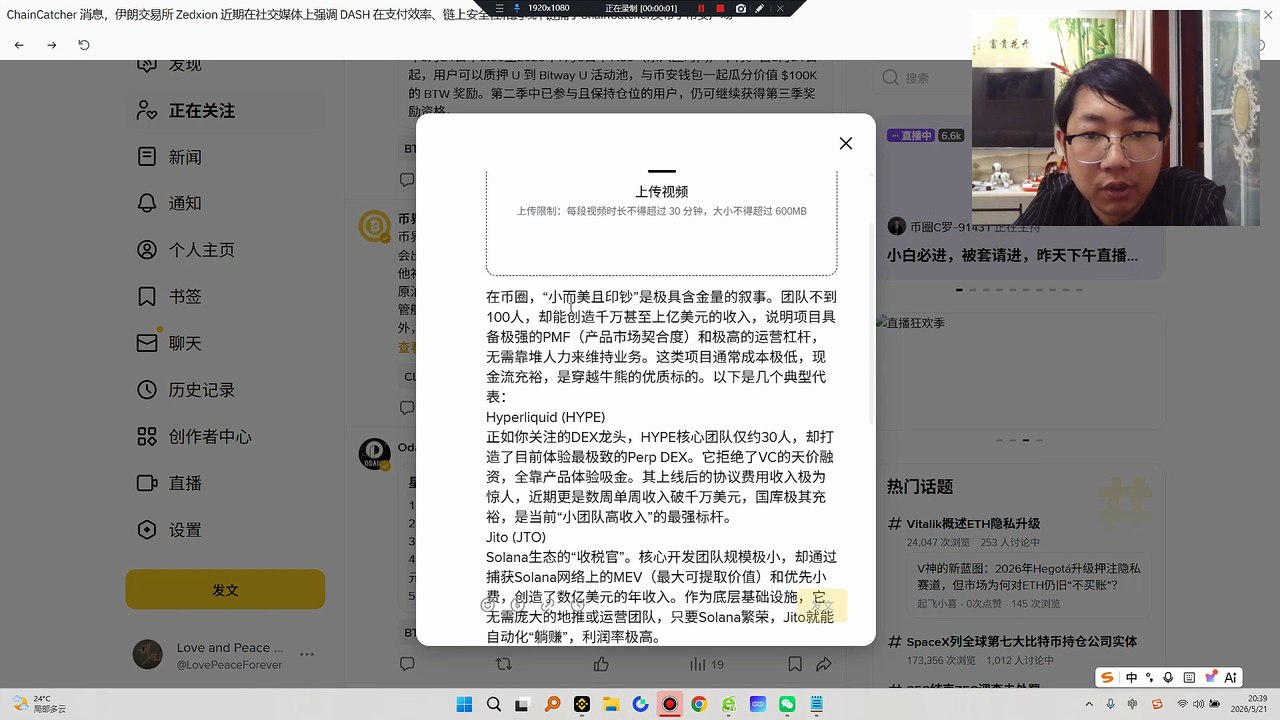The height and width of the screenshot is (720, 1280).
Task: Click the 上传视频 upload area
Action: click(x=661, y=222)
